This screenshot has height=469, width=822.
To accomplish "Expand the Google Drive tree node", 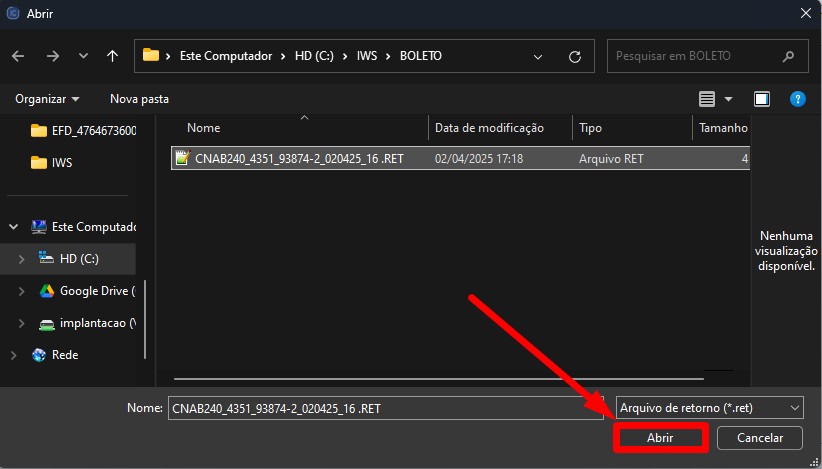I will [x=21, y=291].
